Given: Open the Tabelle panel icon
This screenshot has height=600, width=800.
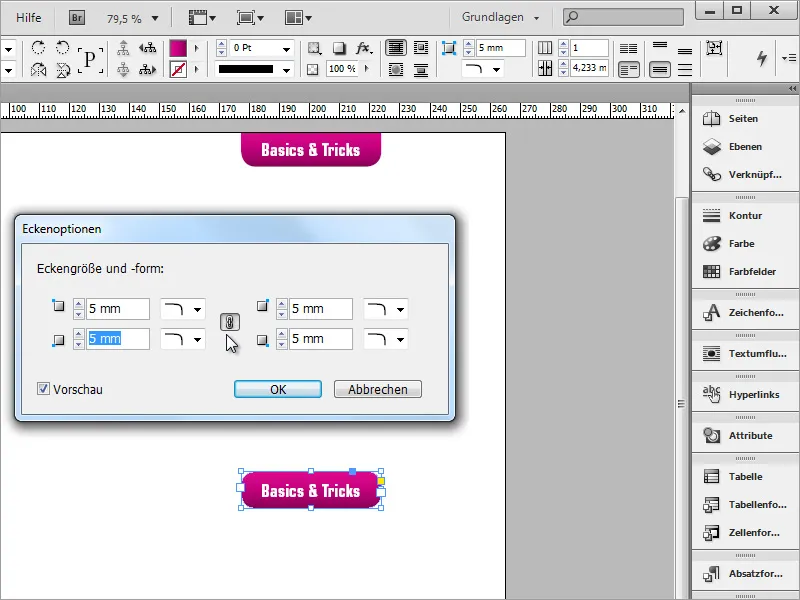Looking at the screenshot, I should (713, 477).
